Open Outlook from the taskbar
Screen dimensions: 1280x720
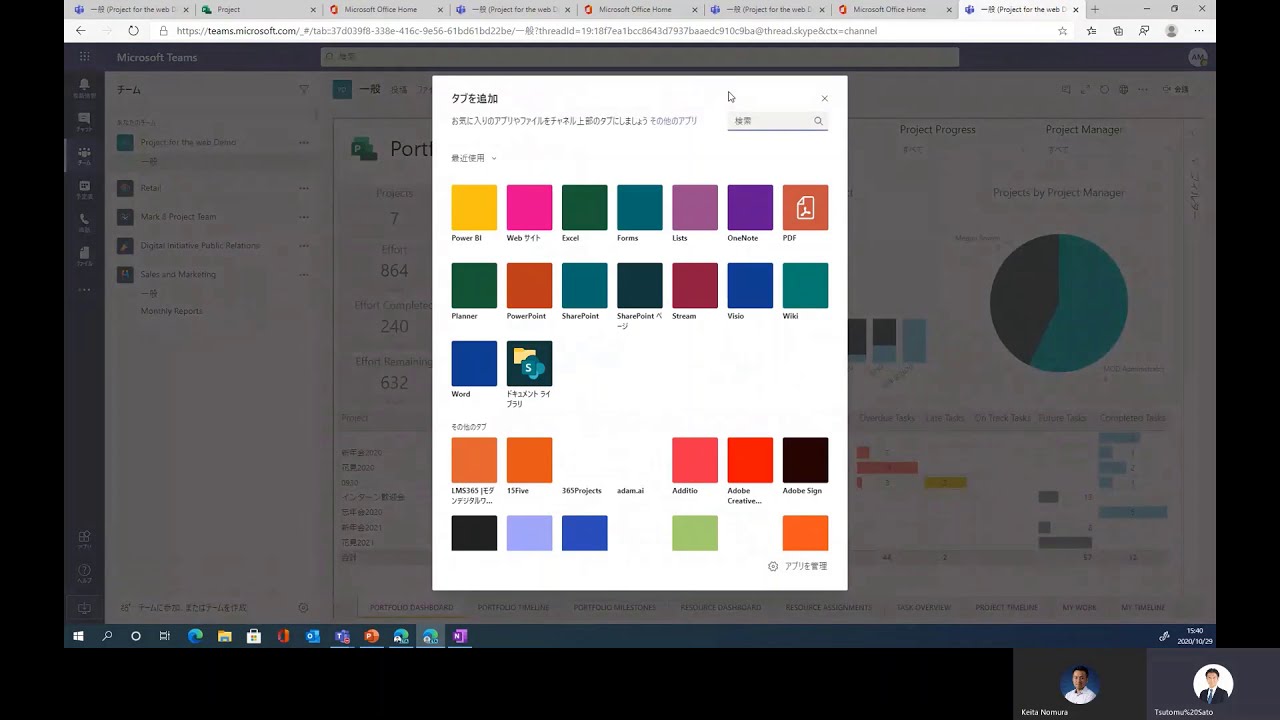coord(313,636)
